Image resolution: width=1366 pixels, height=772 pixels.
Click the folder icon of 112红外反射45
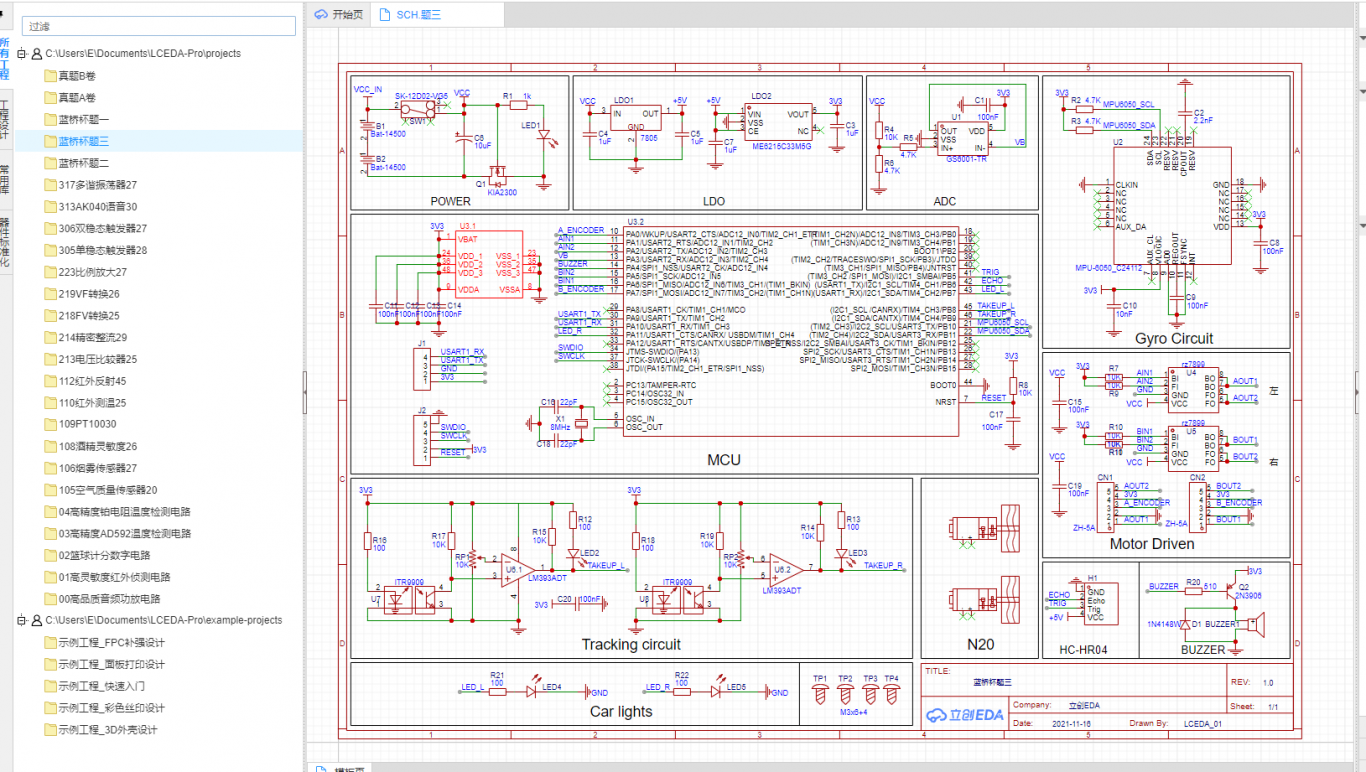[50, 381]
